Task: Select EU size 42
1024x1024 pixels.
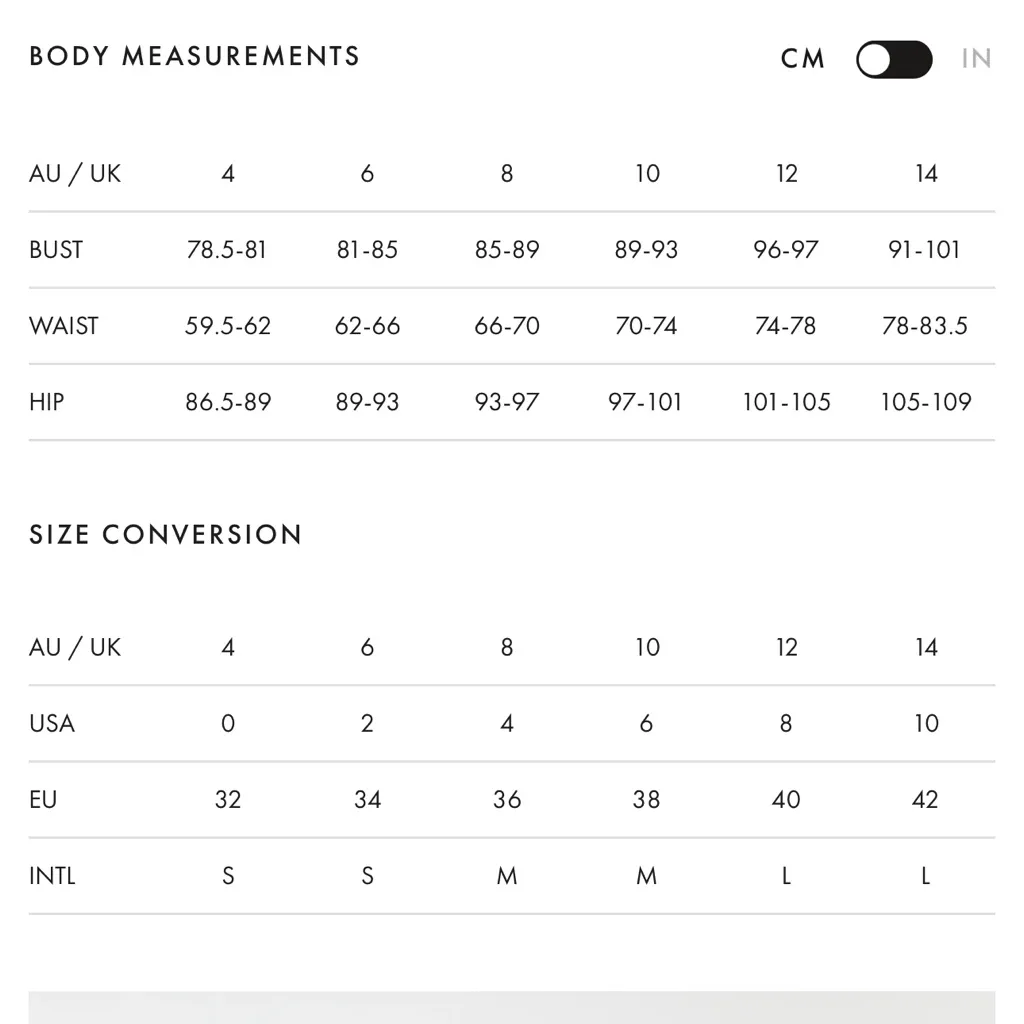Action: tap(925, 800)
